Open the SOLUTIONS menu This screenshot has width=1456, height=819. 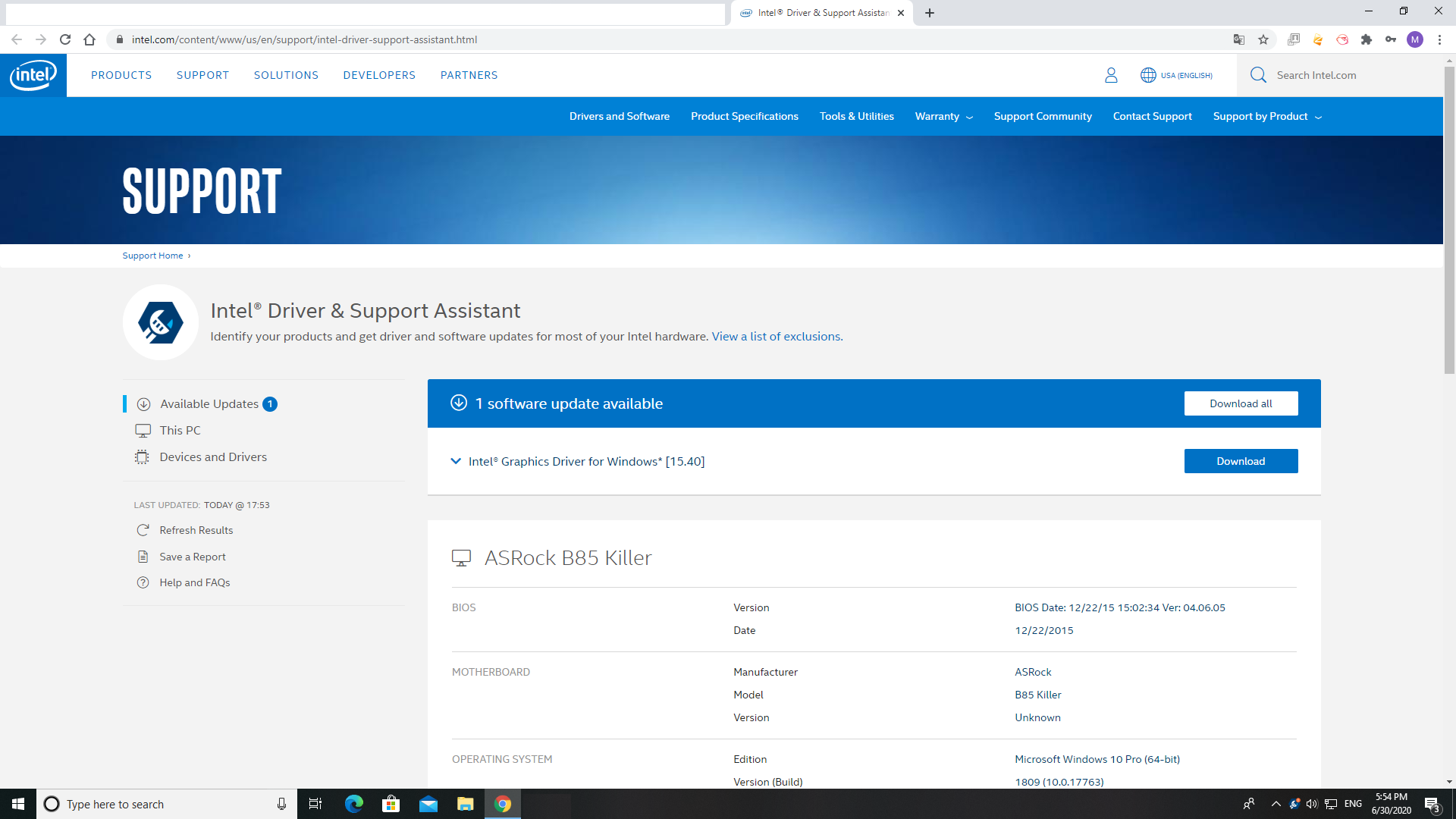pos(286,75)
